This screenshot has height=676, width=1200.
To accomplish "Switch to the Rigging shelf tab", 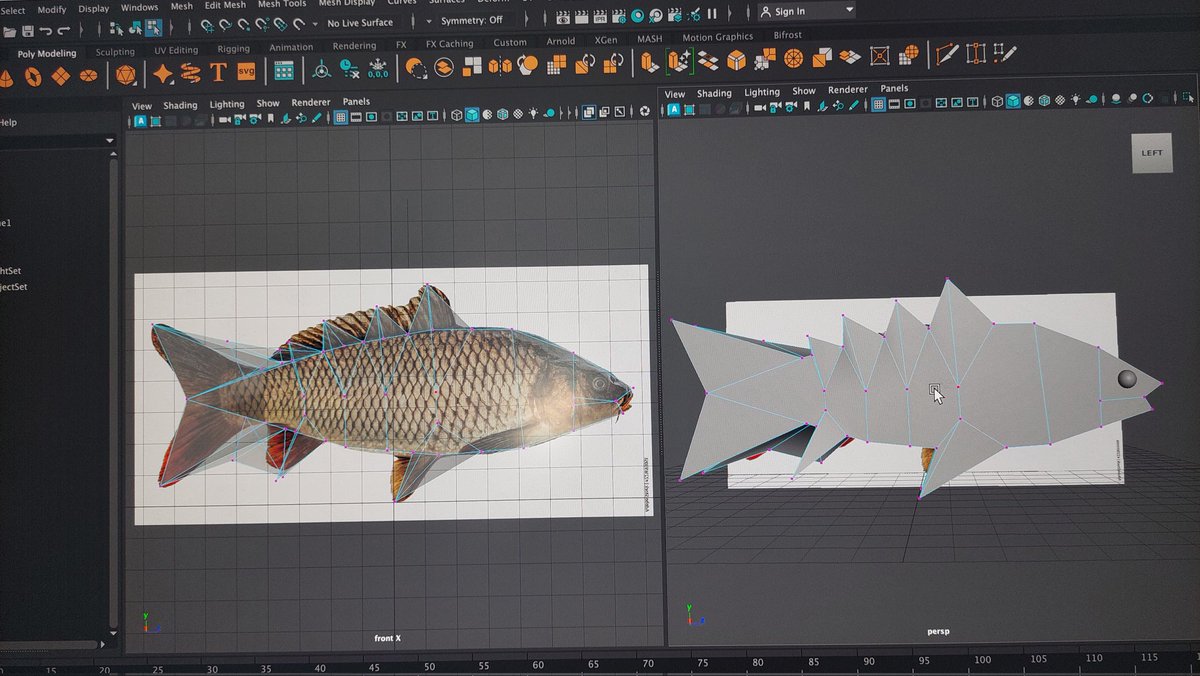I will click(234, 48).
